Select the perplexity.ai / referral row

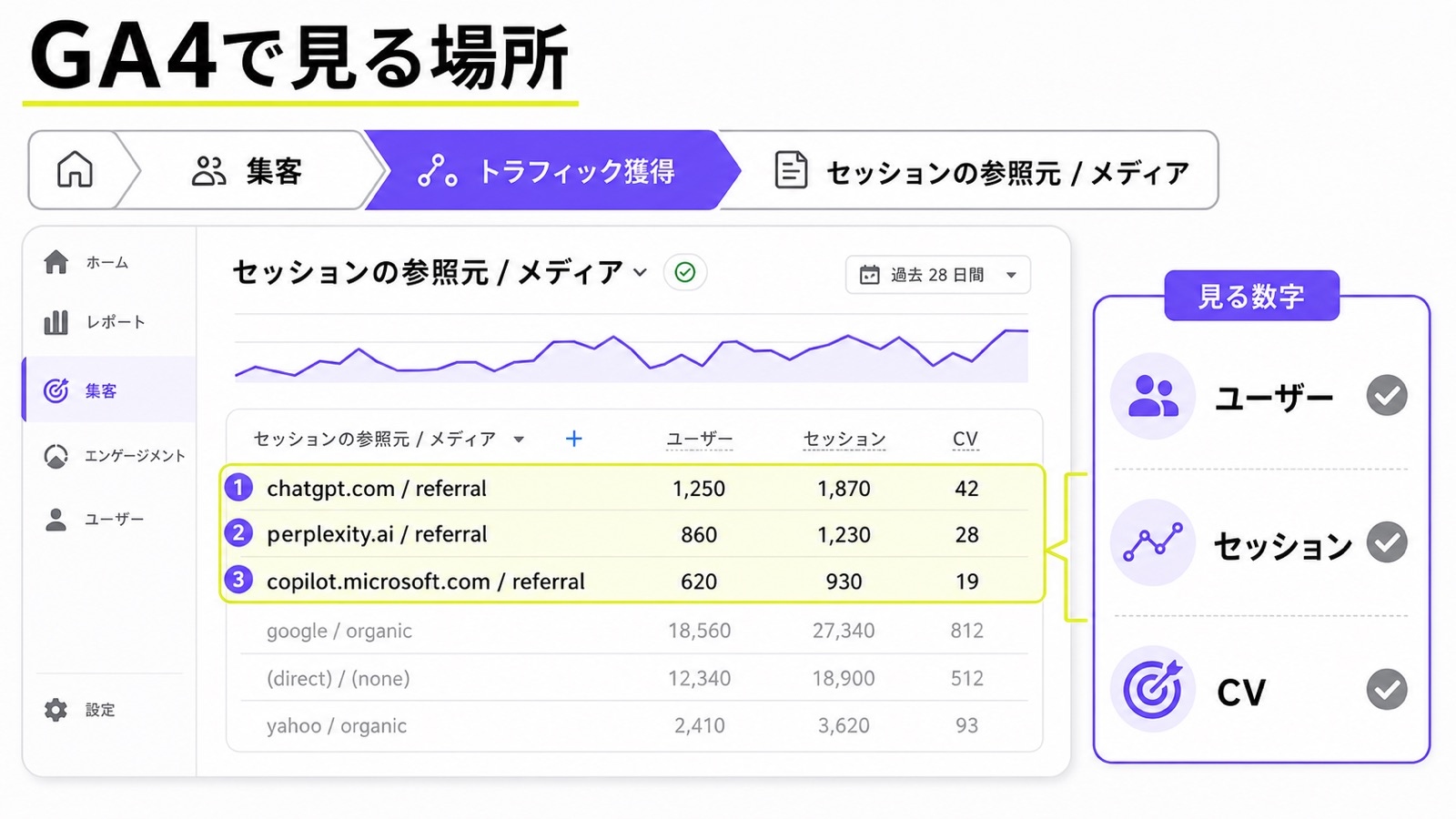click(632, 534)
